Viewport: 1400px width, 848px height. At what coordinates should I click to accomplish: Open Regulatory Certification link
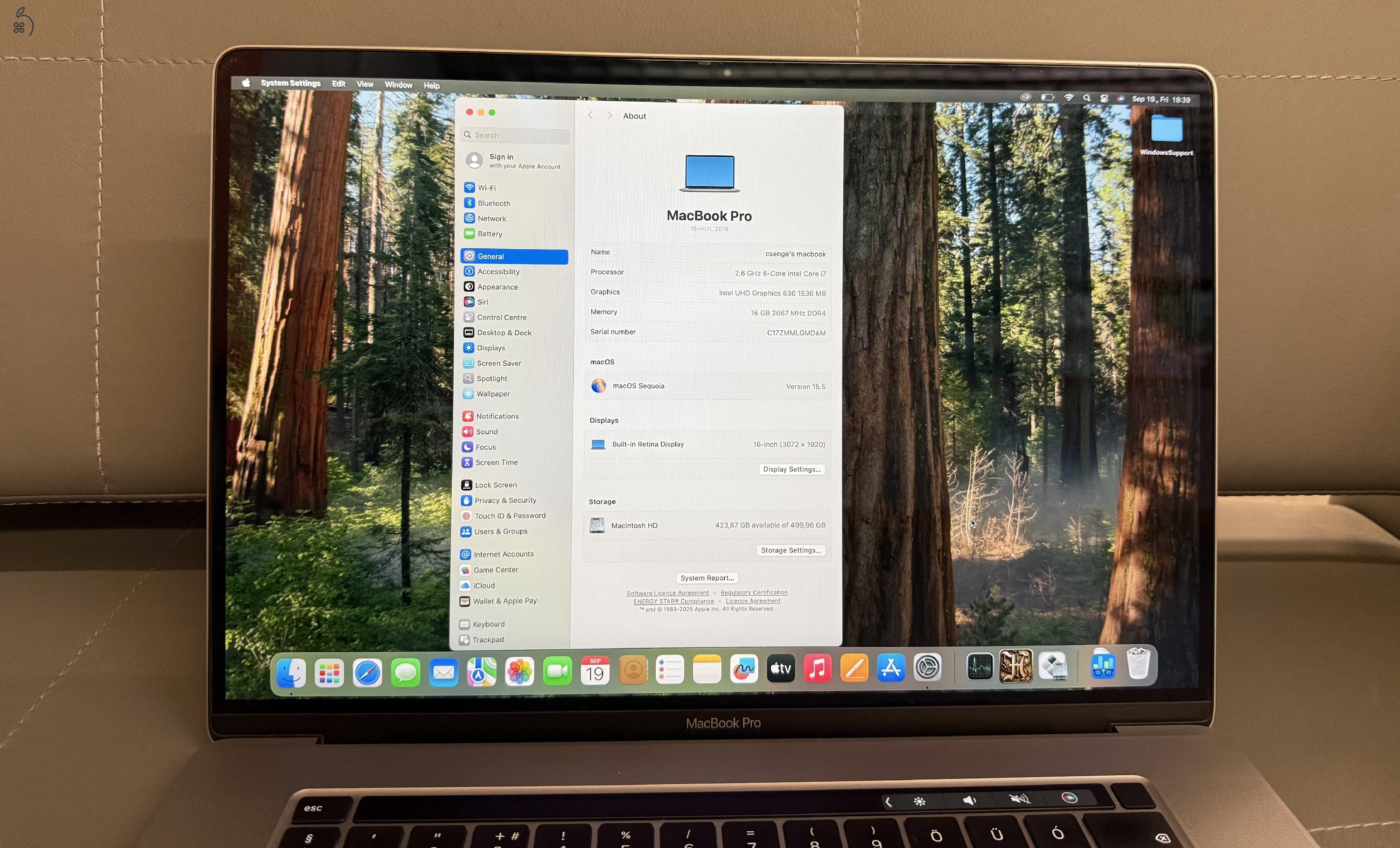[754, 592]
